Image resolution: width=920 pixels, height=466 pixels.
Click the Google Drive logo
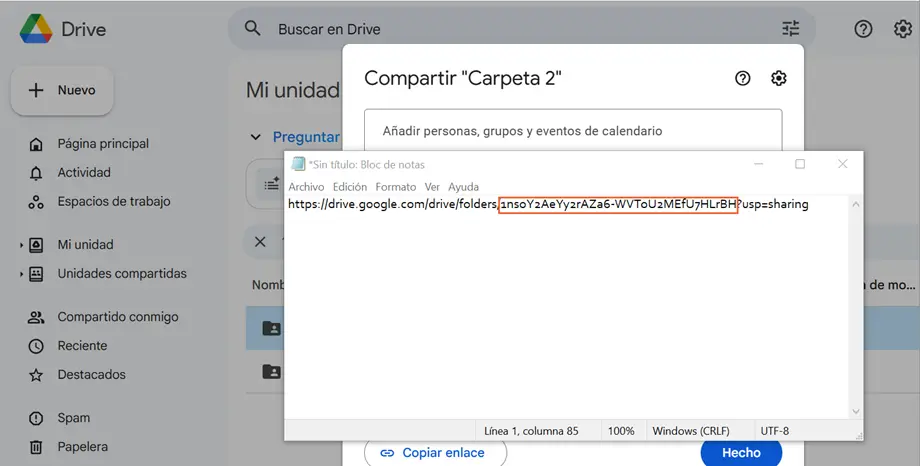point(36,29)
